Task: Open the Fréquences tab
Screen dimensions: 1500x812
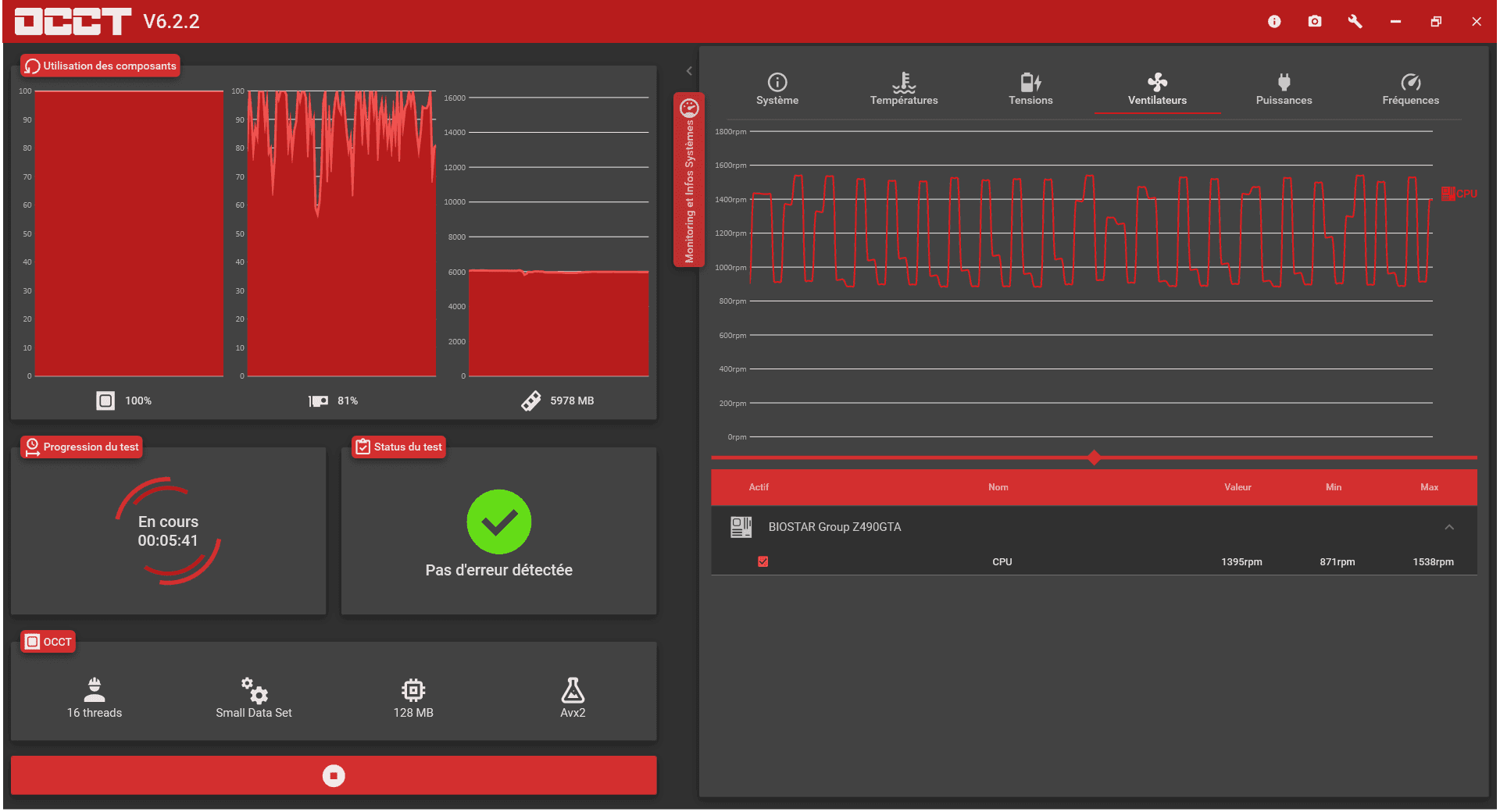Action: [x=1410, y=89]
